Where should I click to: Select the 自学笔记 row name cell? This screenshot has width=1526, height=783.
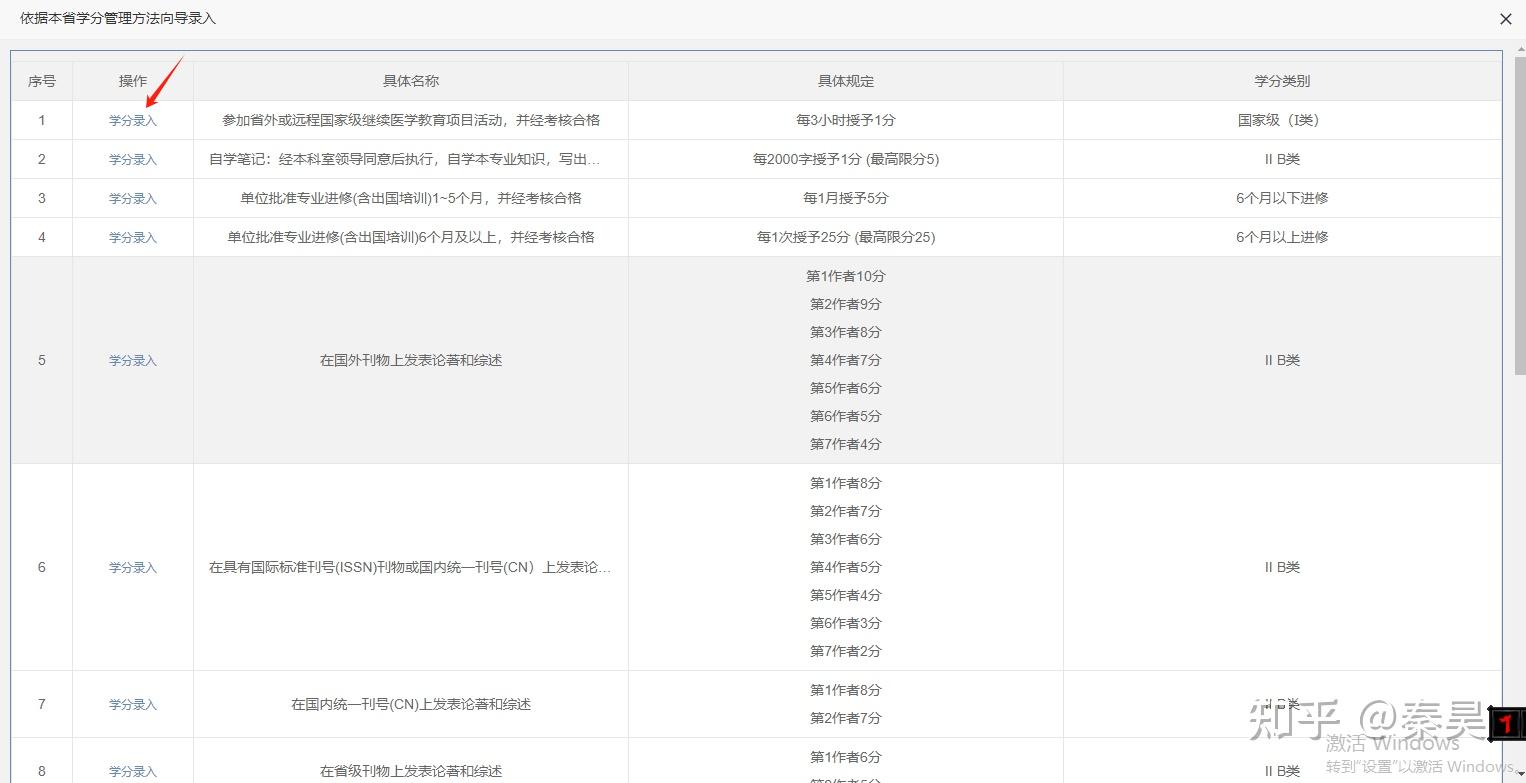point(411,159)
